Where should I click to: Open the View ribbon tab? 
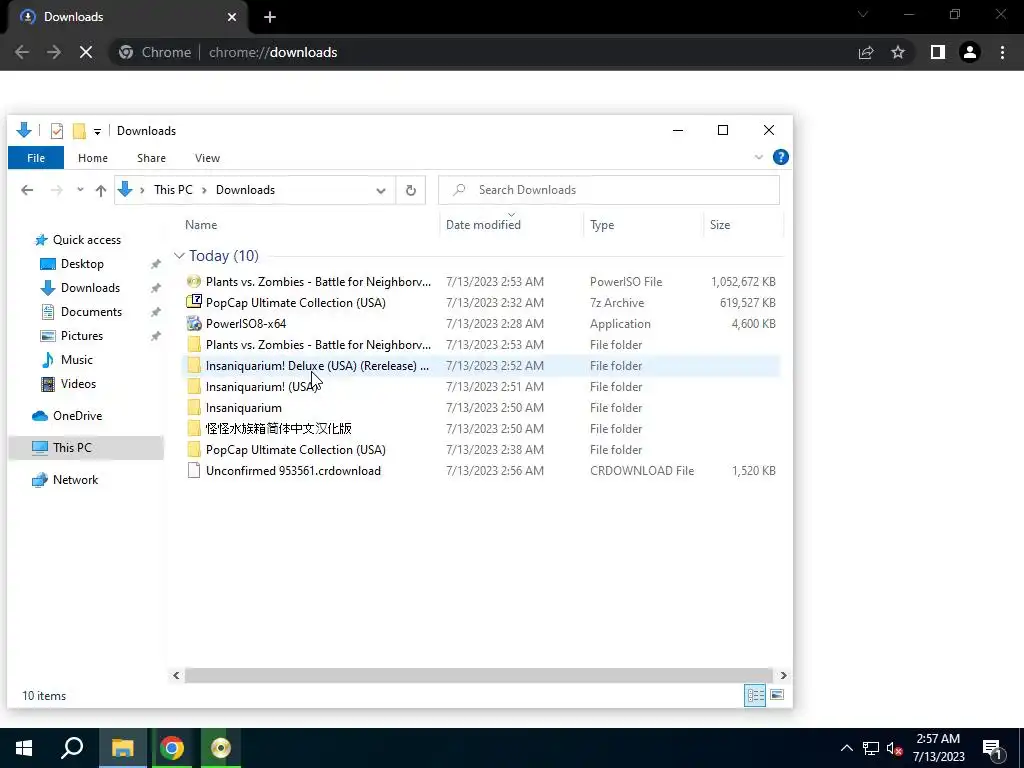point(207,158)
